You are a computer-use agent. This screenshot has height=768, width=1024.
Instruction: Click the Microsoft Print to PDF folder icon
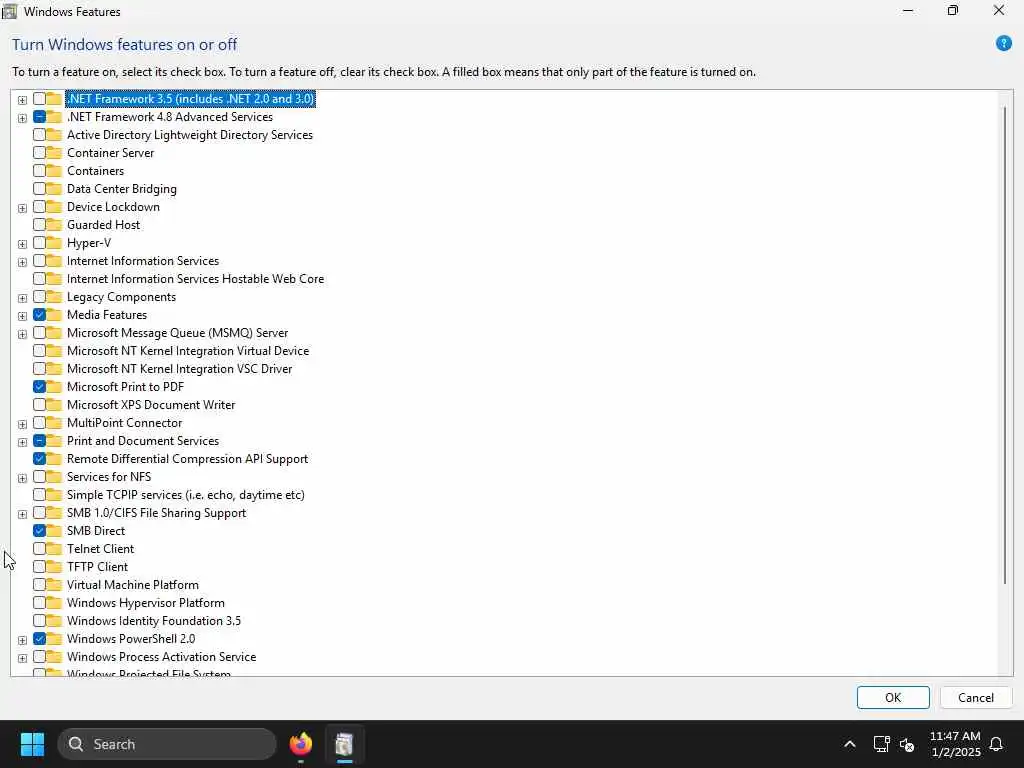[x=54, y=387]
